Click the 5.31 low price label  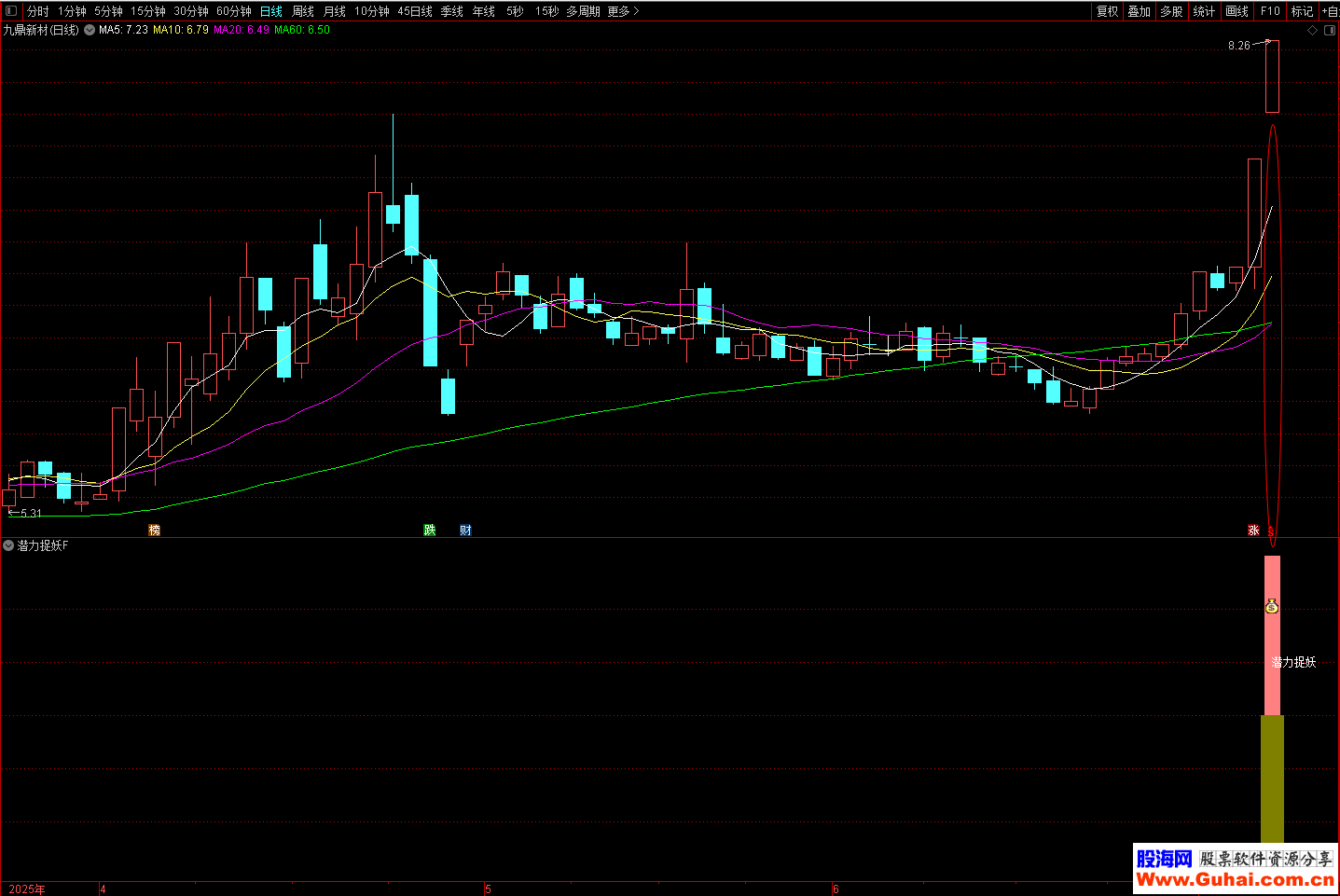tap(31, 514)
